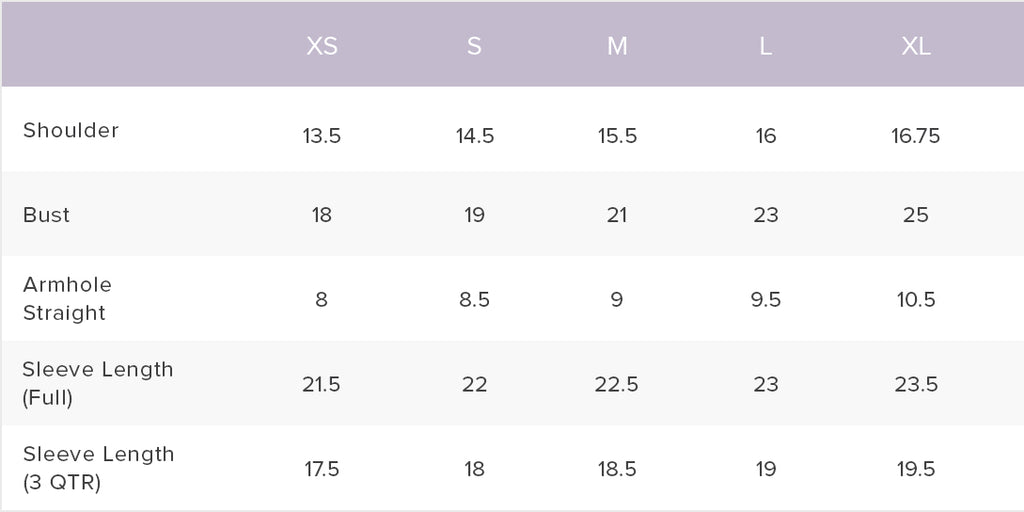
Task: Select the Sleeve Length (Full) label
Action: [x=98, y=383]
